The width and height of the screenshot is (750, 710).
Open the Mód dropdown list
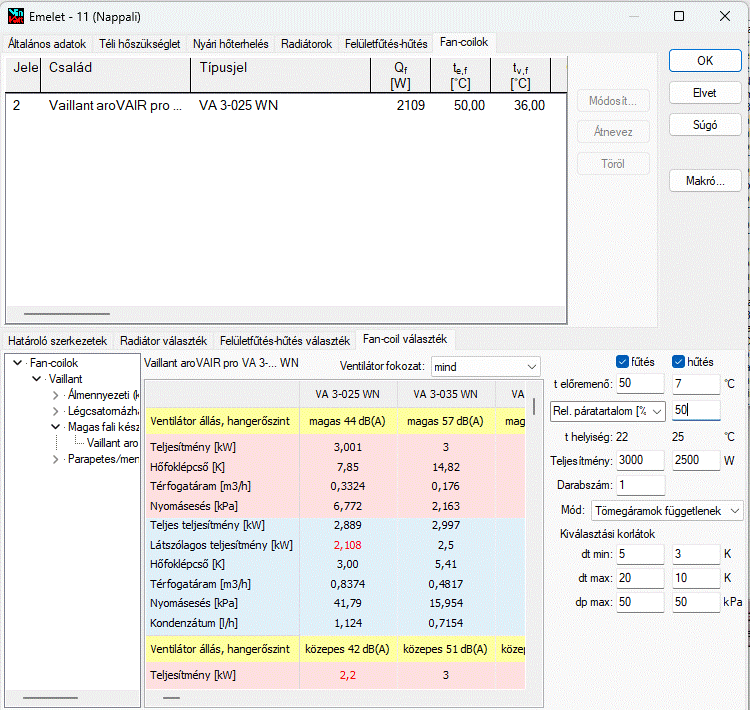667,511
